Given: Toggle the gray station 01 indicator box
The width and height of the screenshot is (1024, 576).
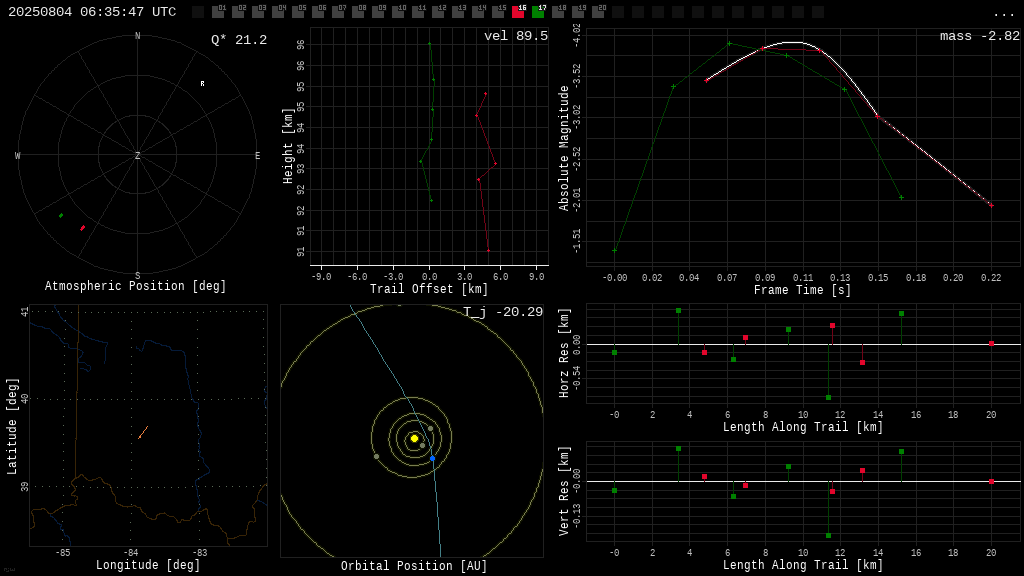Looking at the screenshot, I should [218, 12].
